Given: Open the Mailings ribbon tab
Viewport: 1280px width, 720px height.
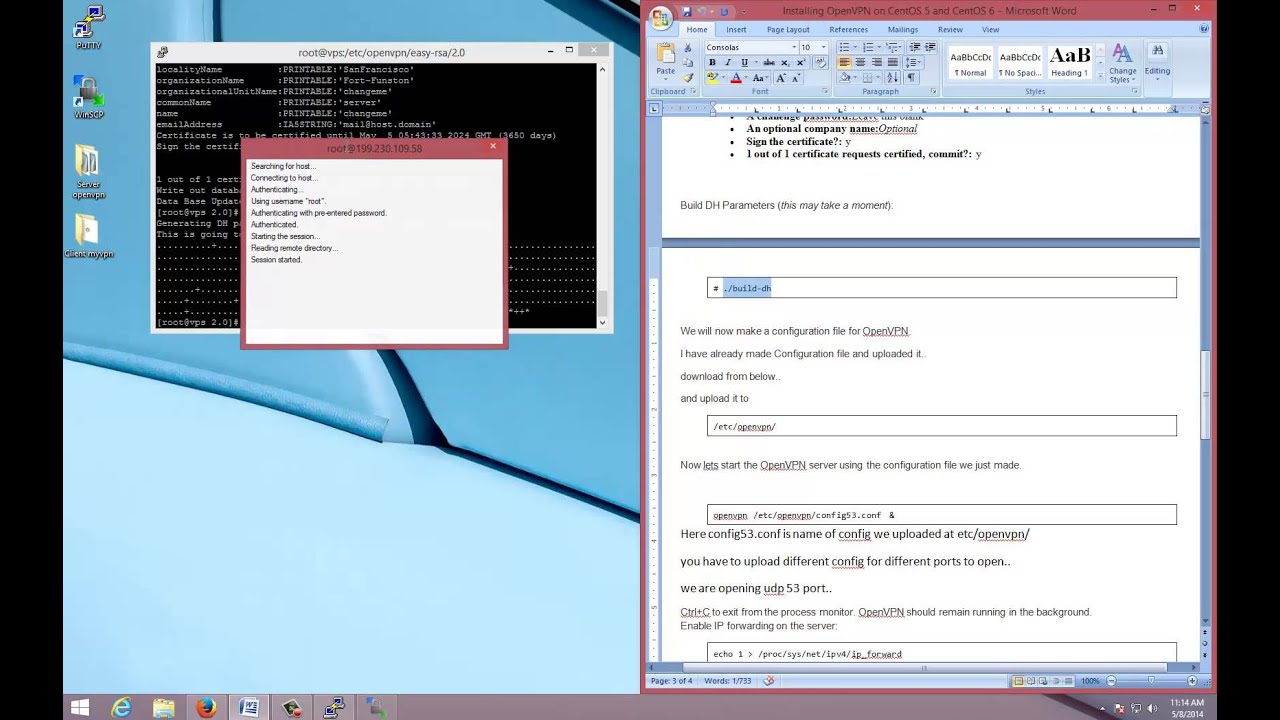Looking at the screenshot, I should (903, 30).
